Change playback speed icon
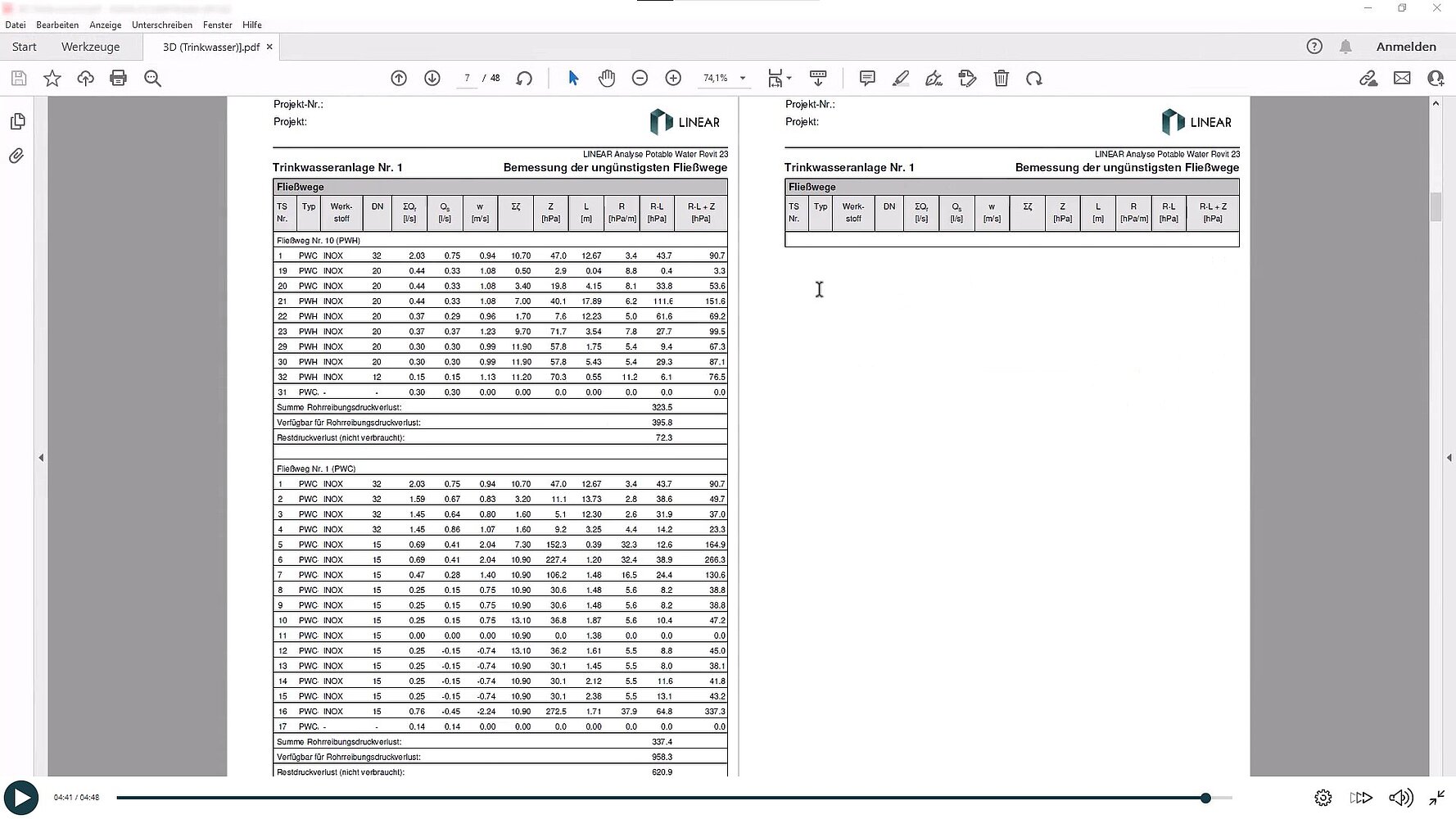Screen dimensions: 1456x819 tap(1361, 798)
